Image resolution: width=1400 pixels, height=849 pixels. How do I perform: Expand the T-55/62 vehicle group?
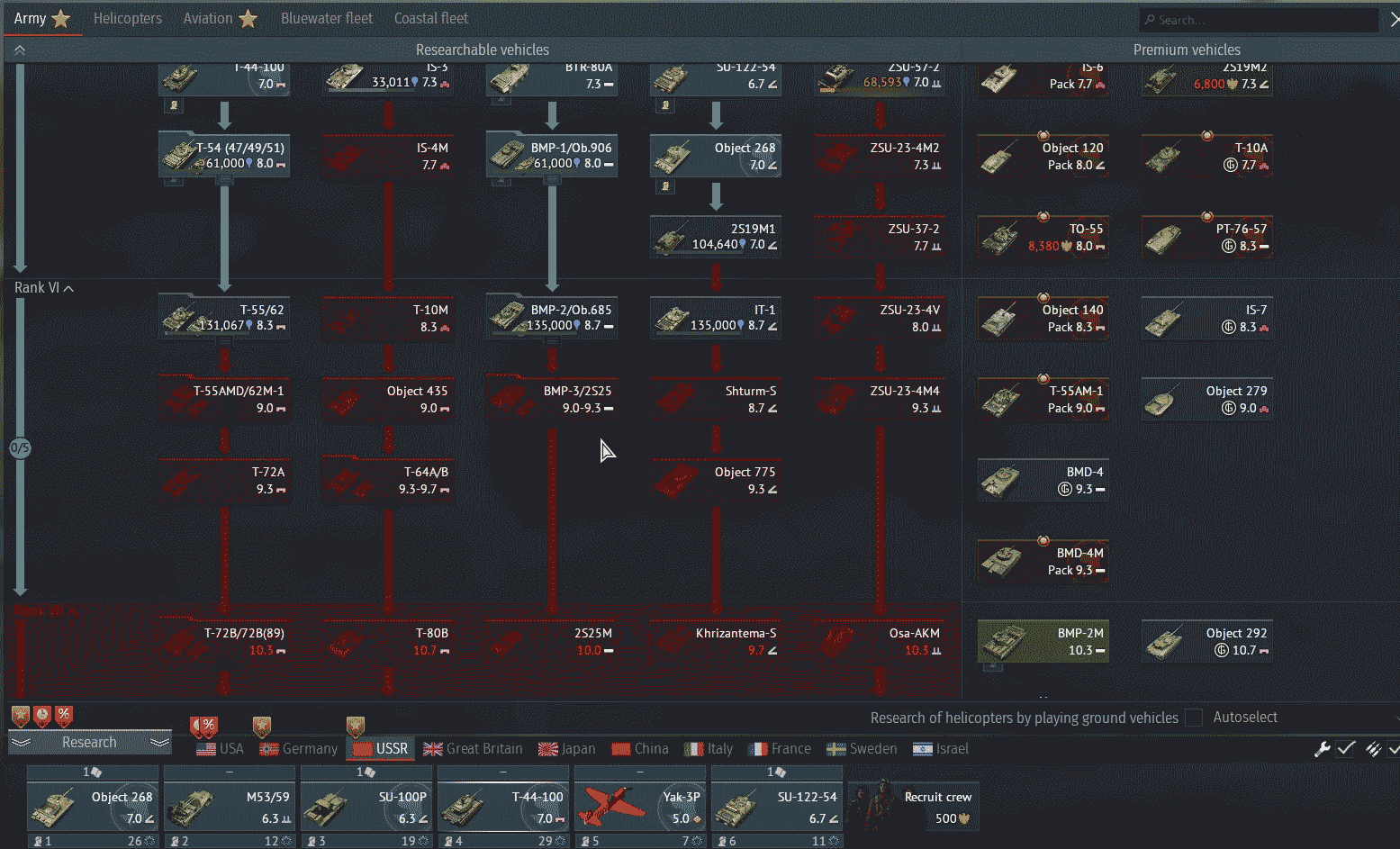(224, 318)
